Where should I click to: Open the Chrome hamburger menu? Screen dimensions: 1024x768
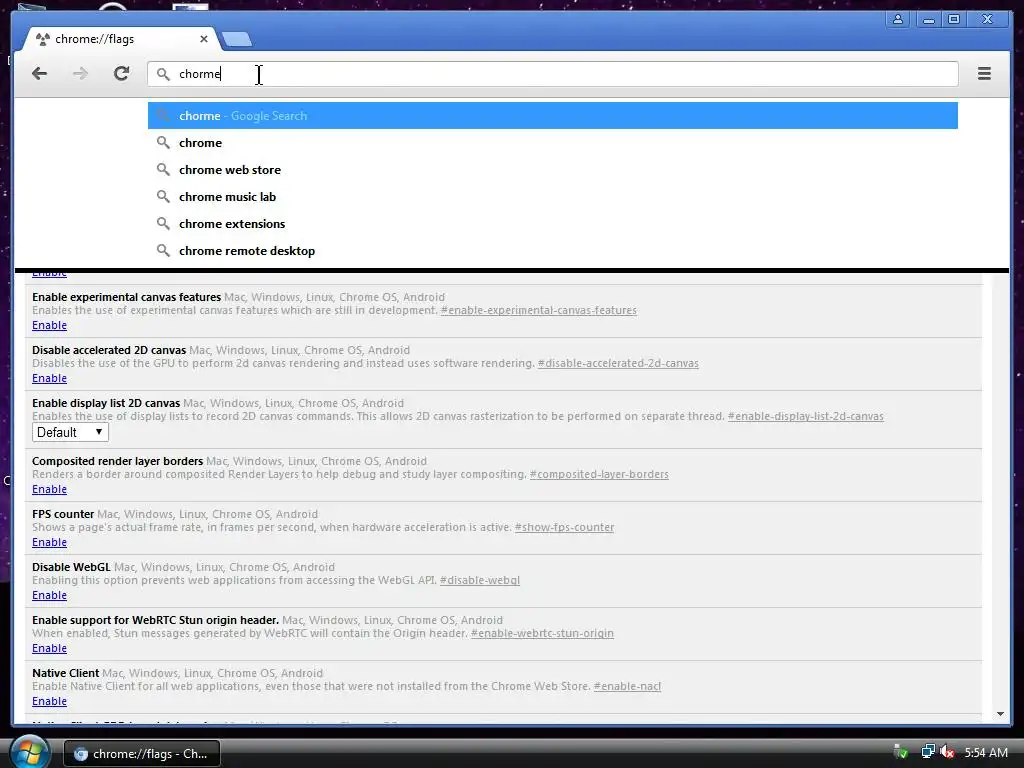984,74
